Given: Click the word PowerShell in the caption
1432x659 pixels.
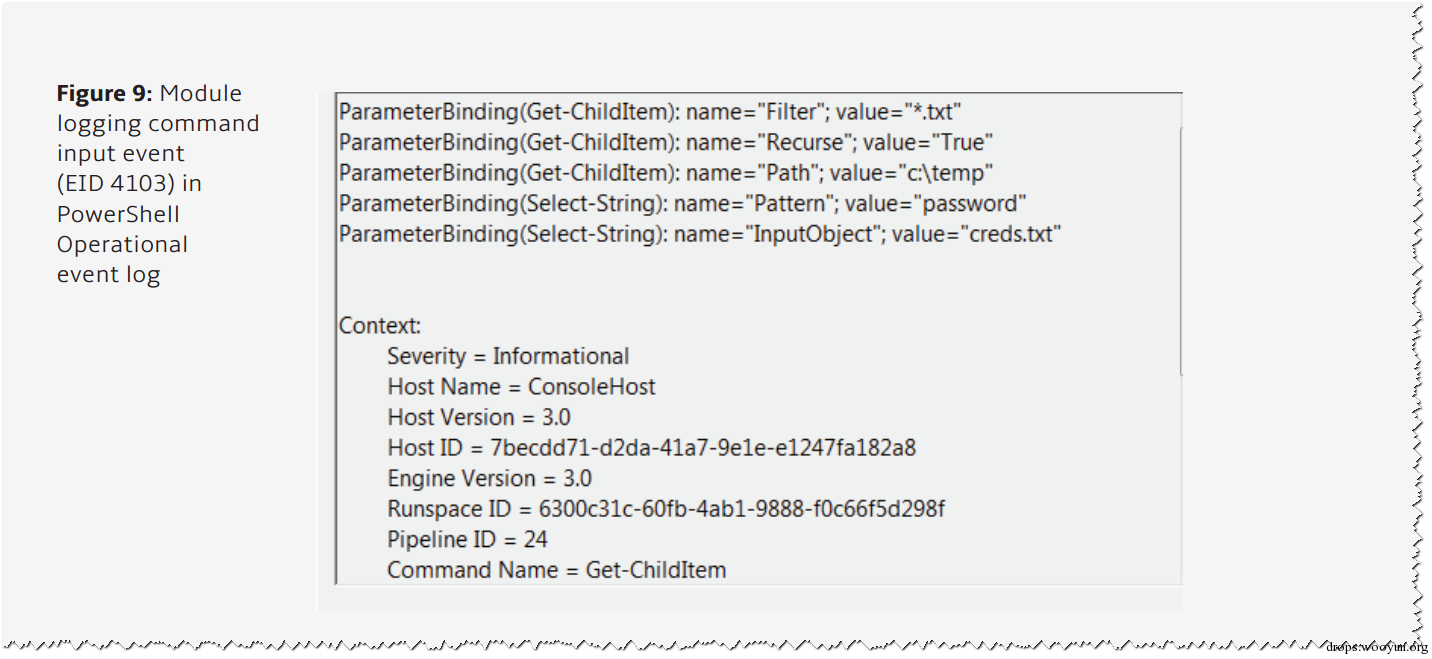Looking at the screenshot, I should pyautogui.click(x=118, y=215).
